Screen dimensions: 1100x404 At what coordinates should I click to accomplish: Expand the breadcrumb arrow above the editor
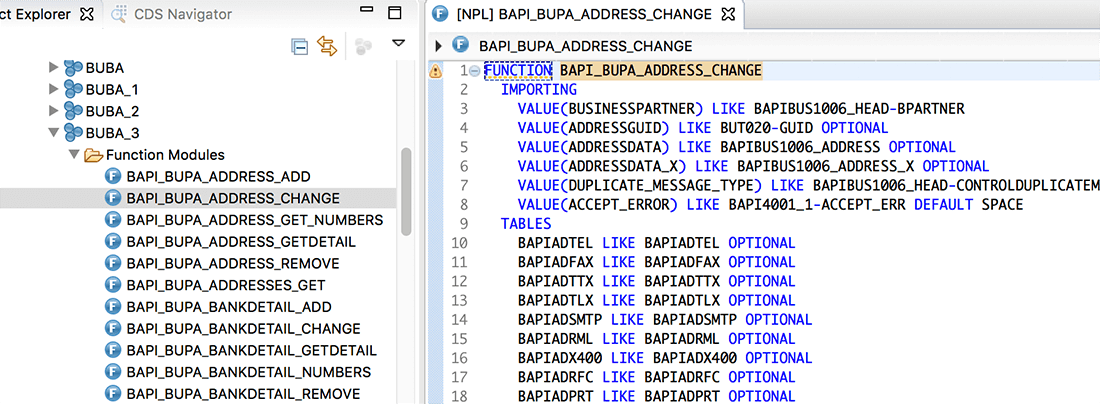[x=439, y=45]
